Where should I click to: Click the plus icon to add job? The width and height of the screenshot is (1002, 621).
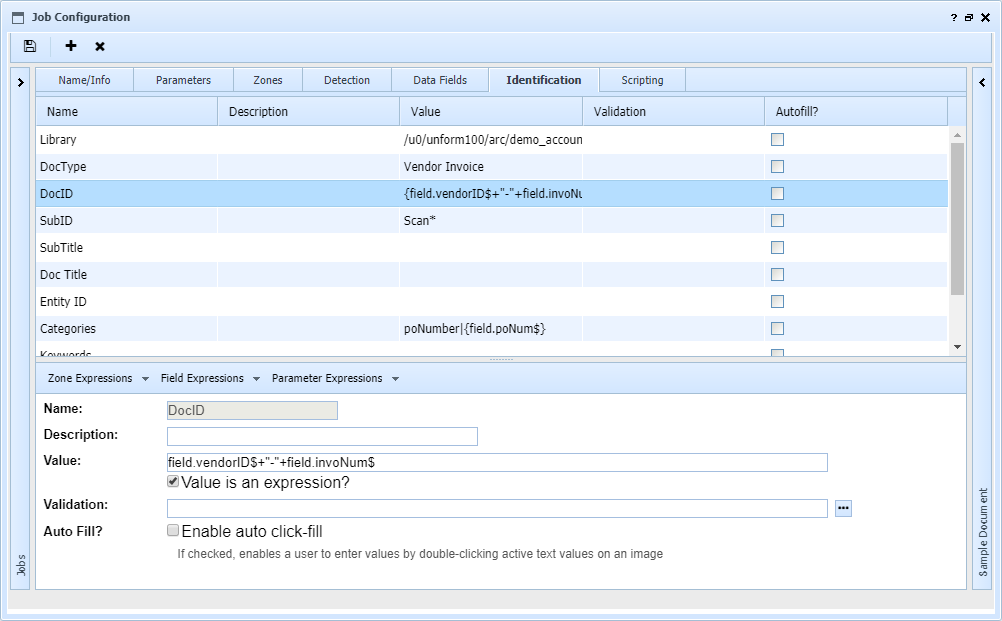click(x=71, y=46)
